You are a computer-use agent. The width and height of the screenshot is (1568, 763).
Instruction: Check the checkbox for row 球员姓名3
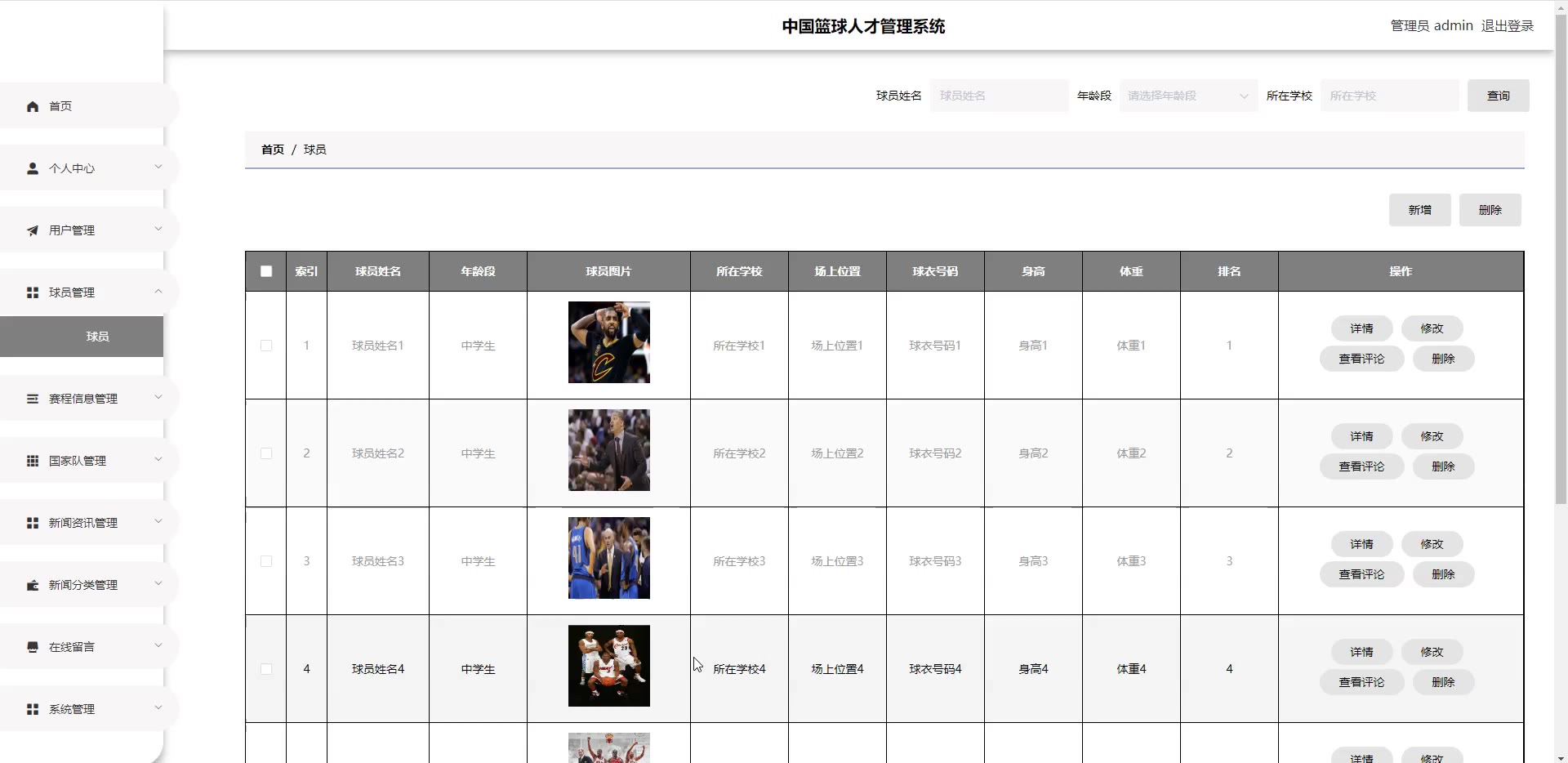point(266,561)
